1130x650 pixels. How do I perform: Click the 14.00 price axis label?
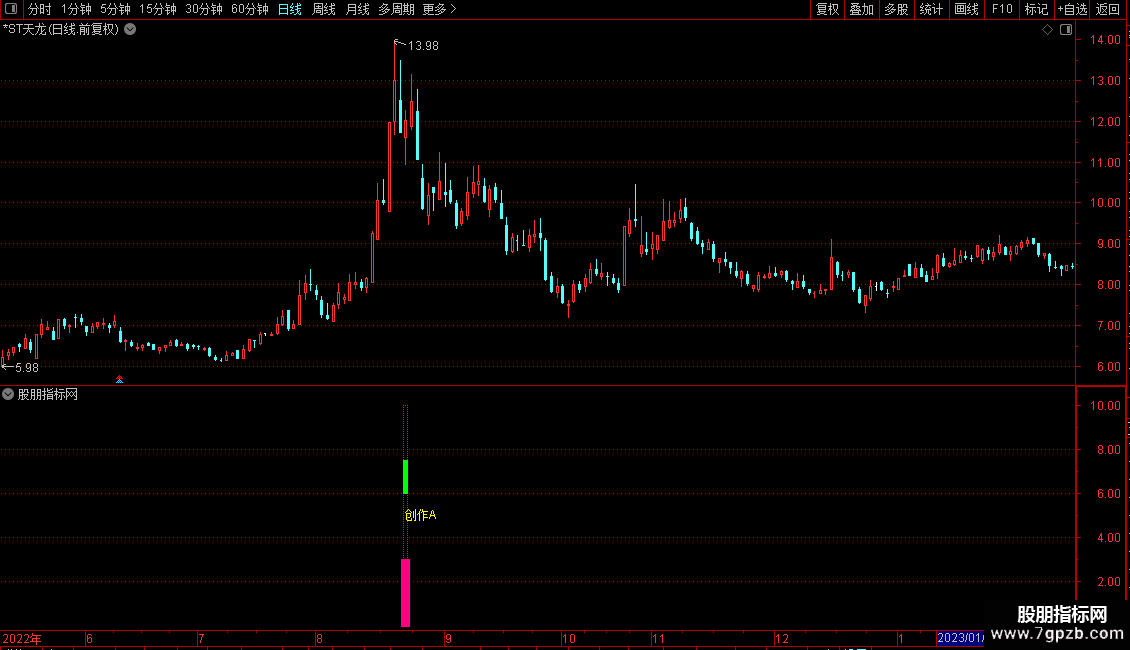pos(1105,40)
